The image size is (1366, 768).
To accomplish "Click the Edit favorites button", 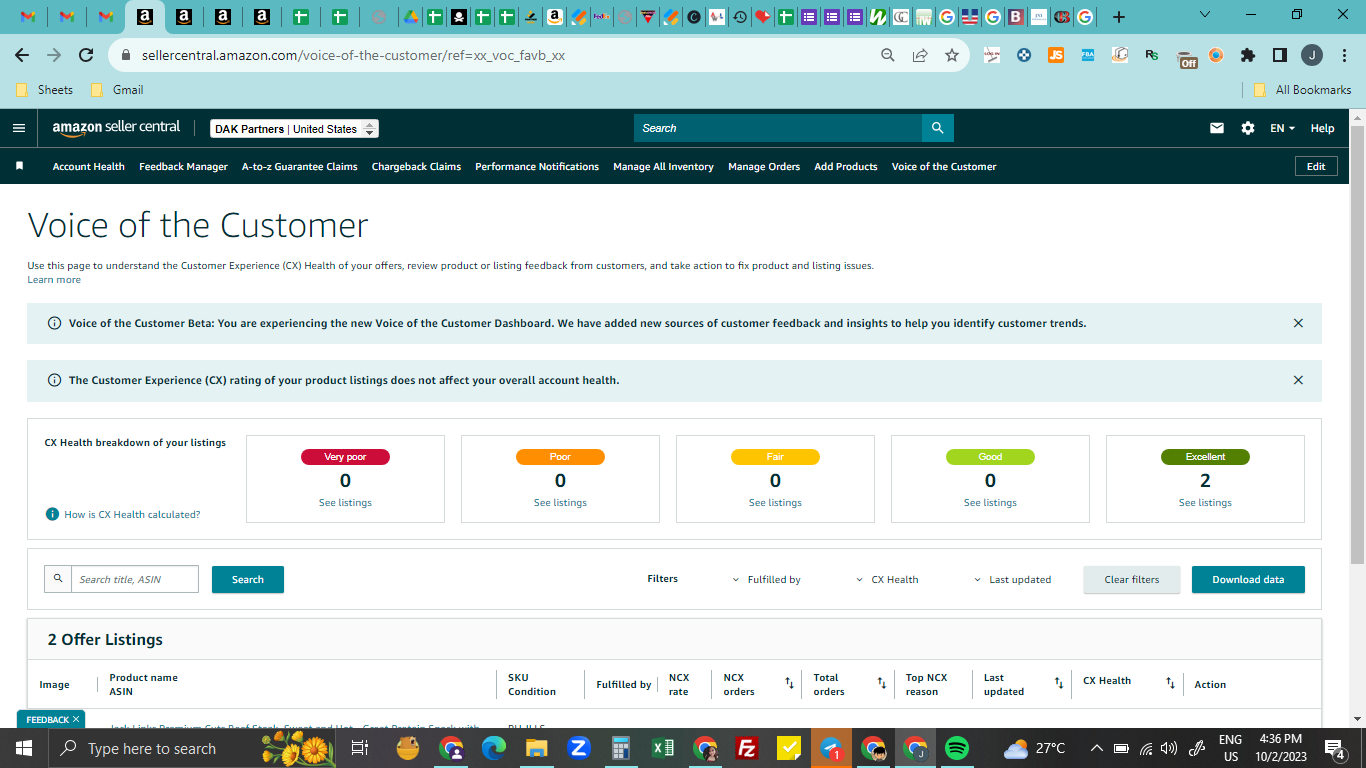I will coord(1316,166).
